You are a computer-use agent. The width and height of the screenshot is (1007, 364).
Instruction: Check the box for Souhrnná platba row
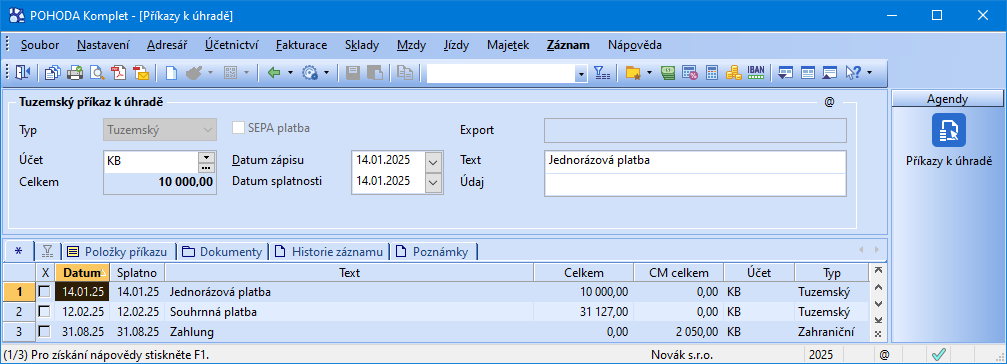[44, 312]
